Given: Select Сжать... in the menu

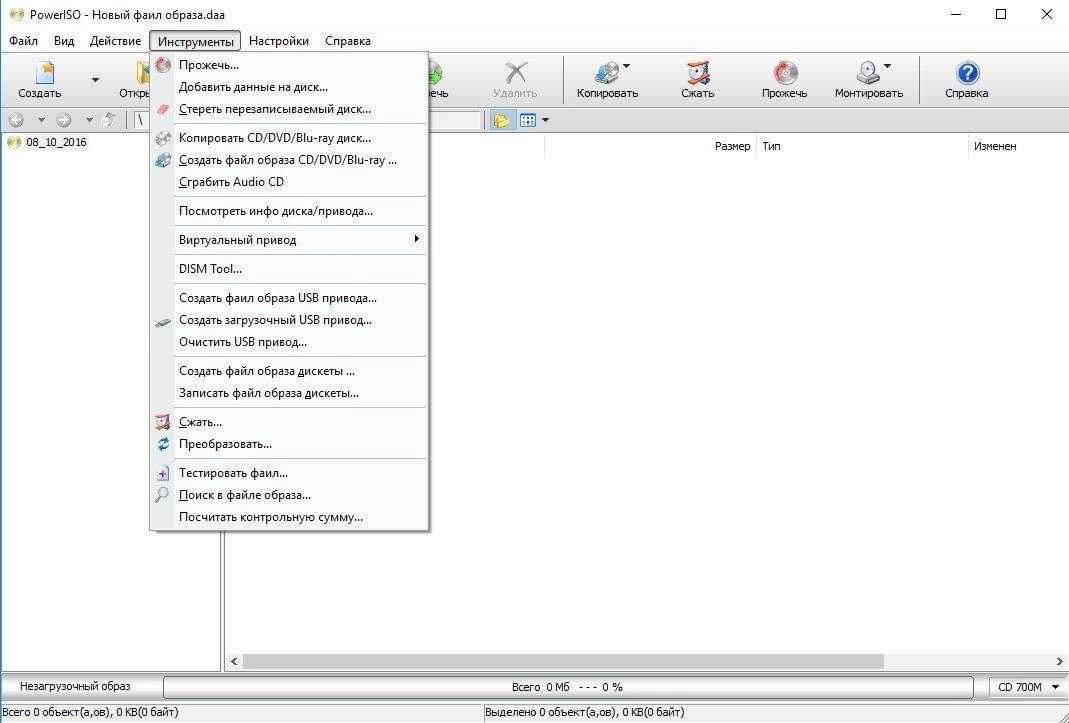Looking at the screenshot, I should 290,422.
